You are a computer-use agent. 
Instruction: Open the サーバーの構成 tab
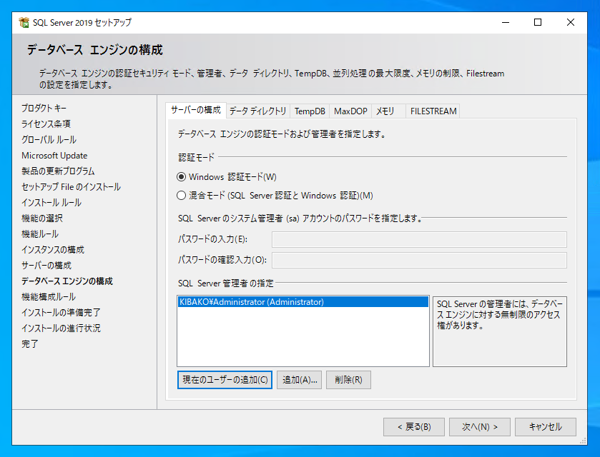click(196, 110)
